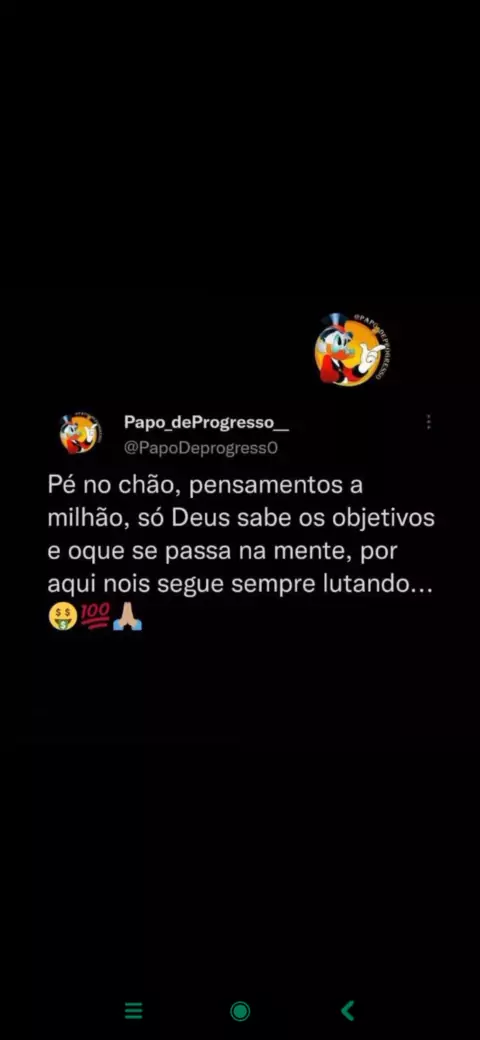
Task: Go back with the Android back arrow
Action: coord(347,1011)
